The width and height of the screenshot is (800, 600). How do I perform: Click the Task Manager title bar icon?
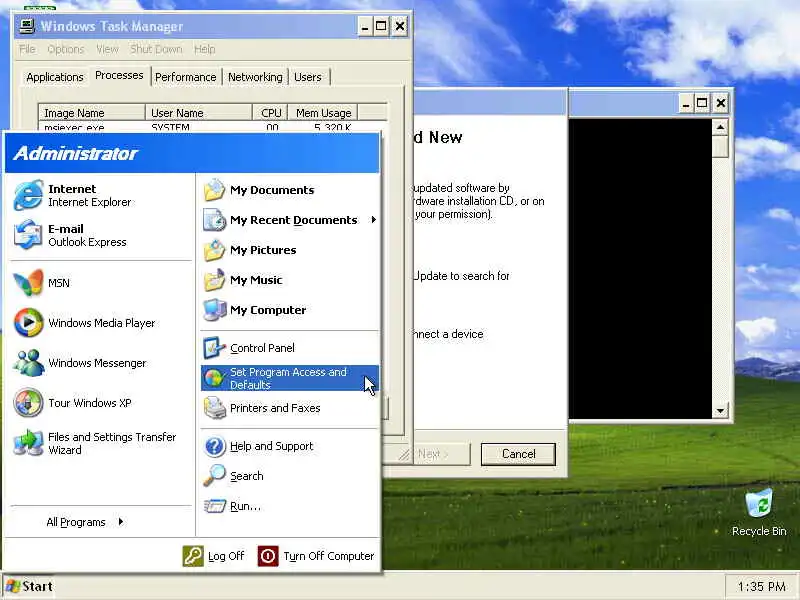pyautogui.click(x=27, y=26)
